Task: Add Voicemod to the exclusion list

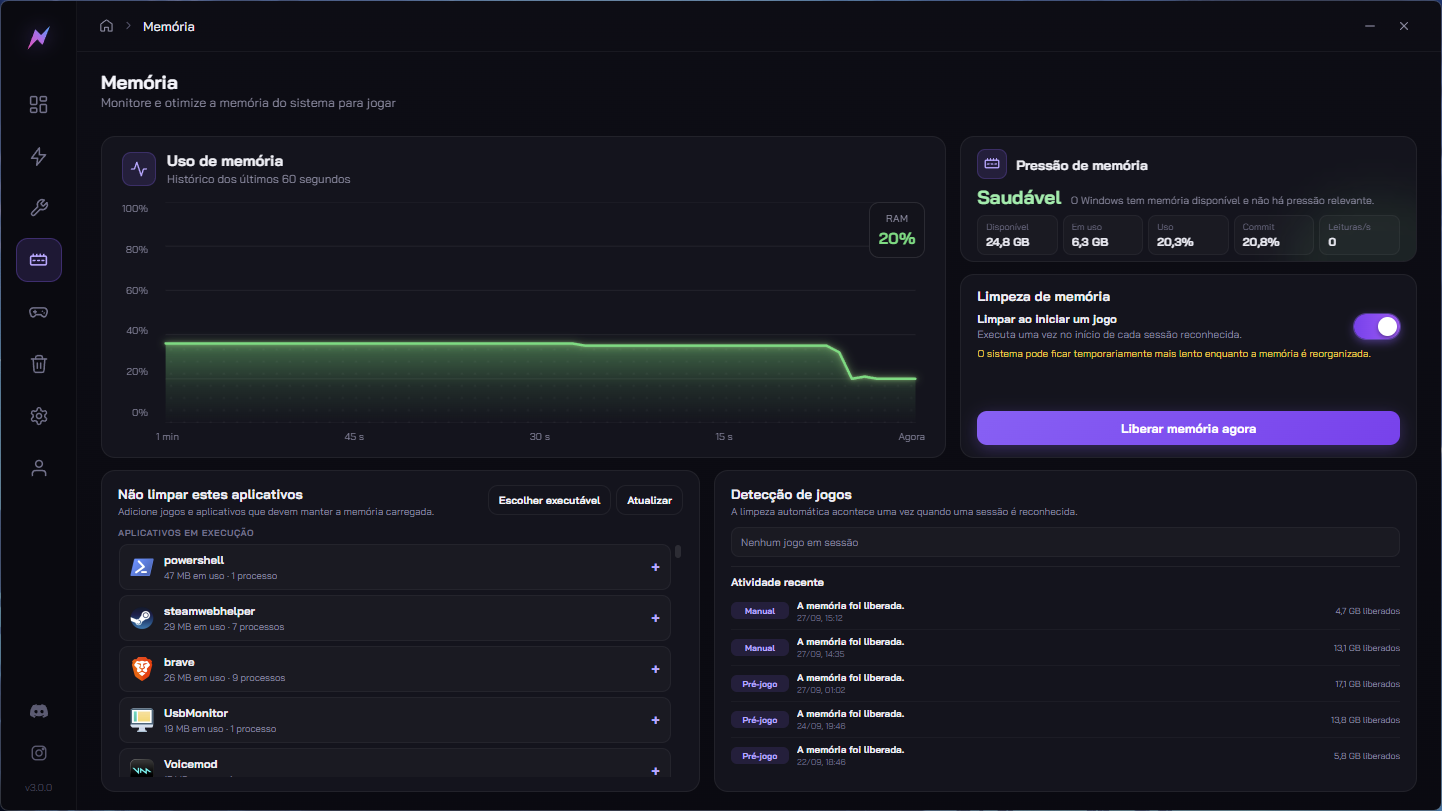Action: (656, 771)
